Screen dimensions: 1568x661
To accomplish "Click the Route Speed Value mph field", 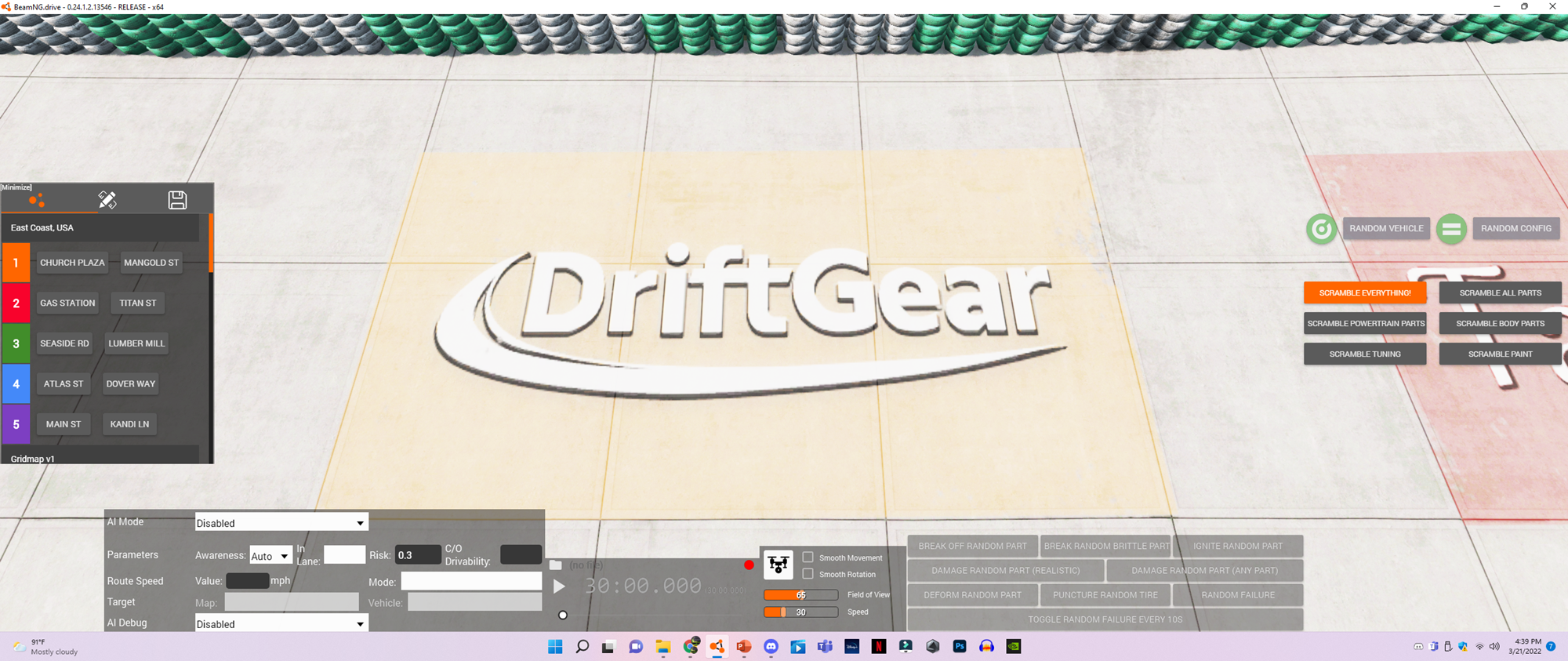I will tap(248, 581).
